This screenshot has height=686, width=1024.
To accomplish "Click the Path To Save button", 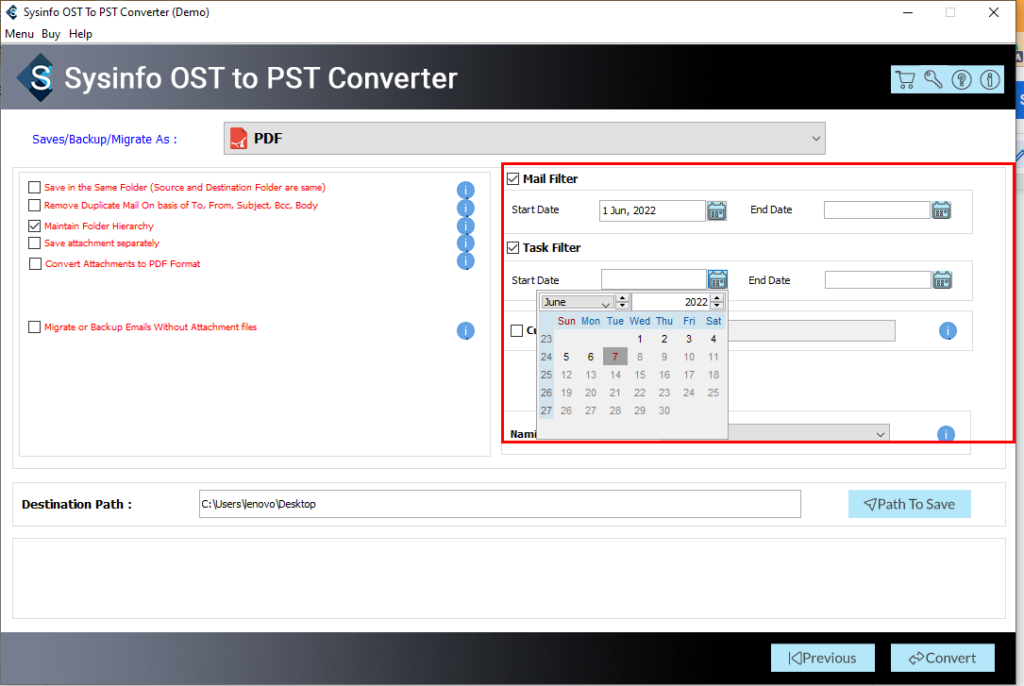I will tap(909, 504).
